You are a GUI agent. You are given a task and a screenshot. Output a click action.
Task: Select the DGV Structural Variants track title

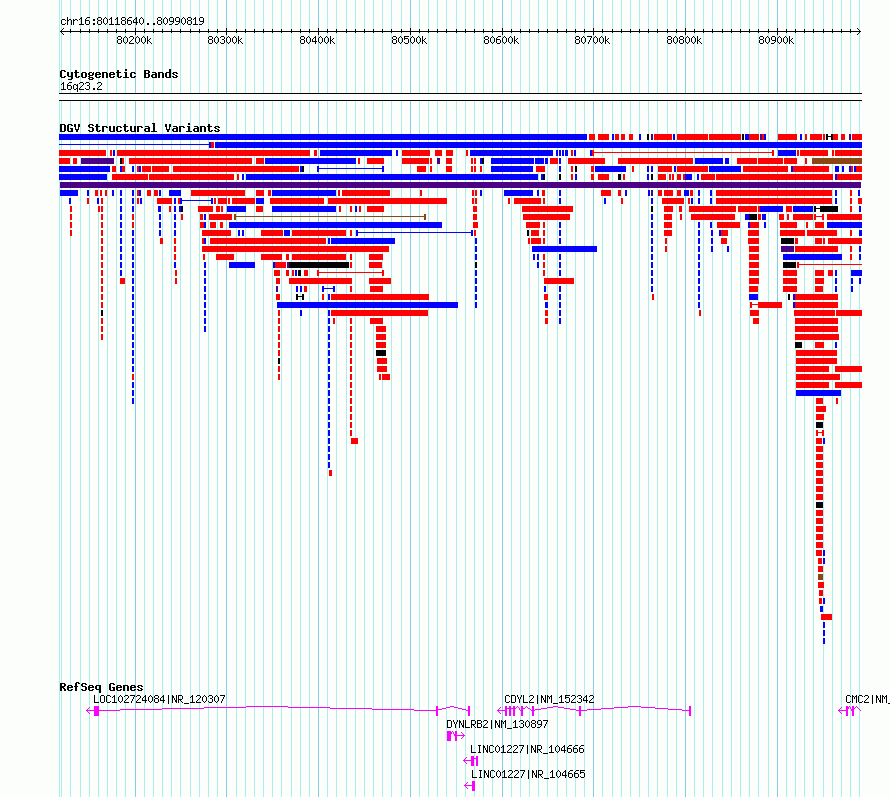[x=140, y=128]
